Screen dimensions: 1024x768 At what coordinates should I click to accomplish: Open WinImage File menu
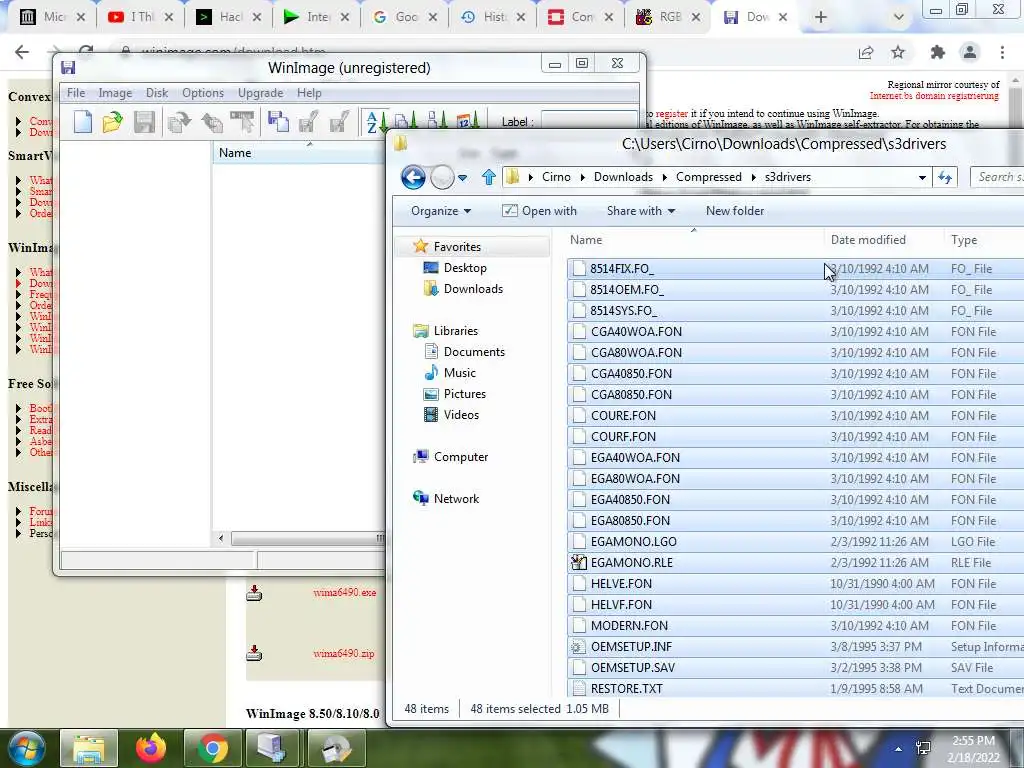(76, 93)
